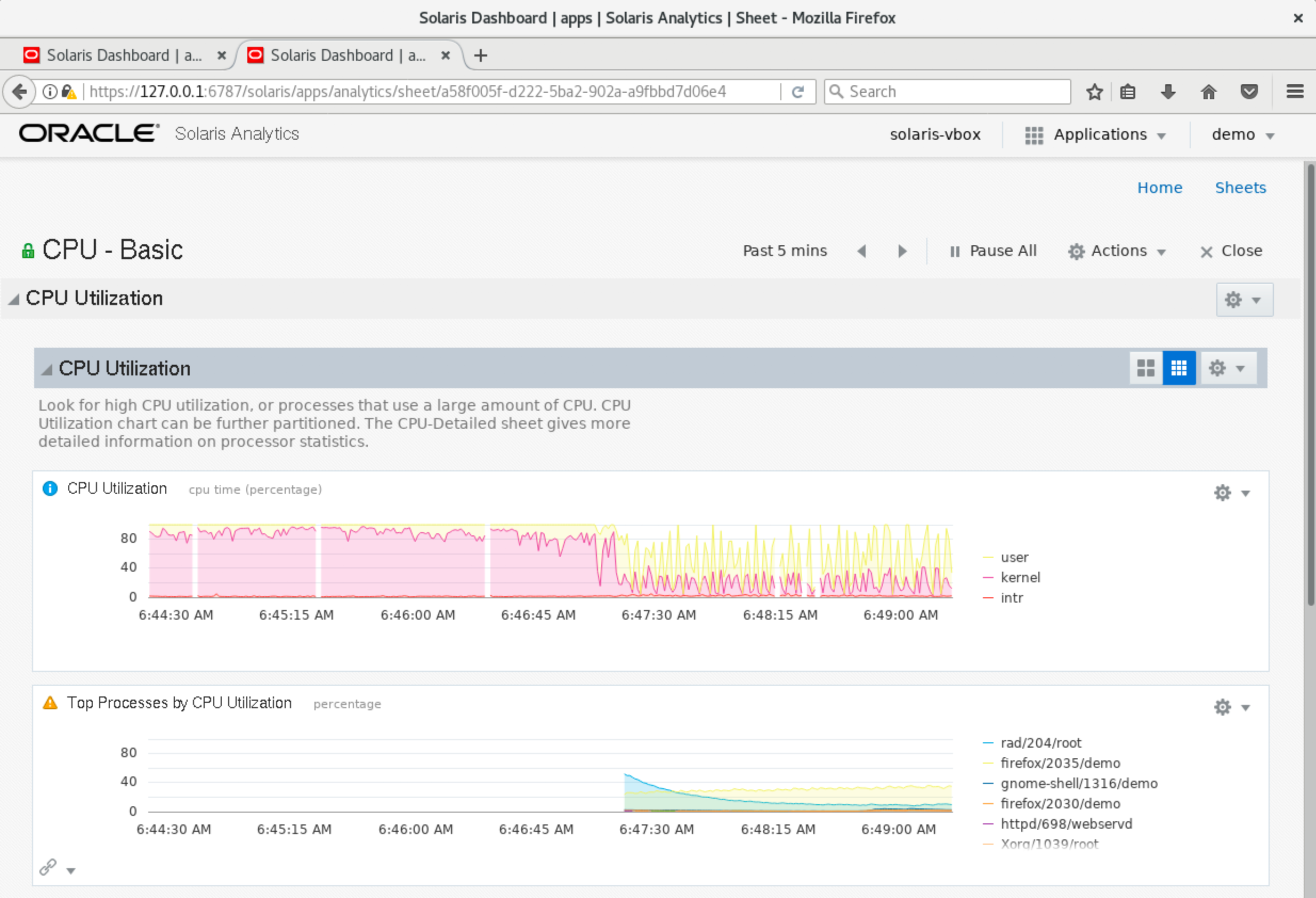Click the blue info icon beside CPU Utilization chart

click(x=50, y=488)
